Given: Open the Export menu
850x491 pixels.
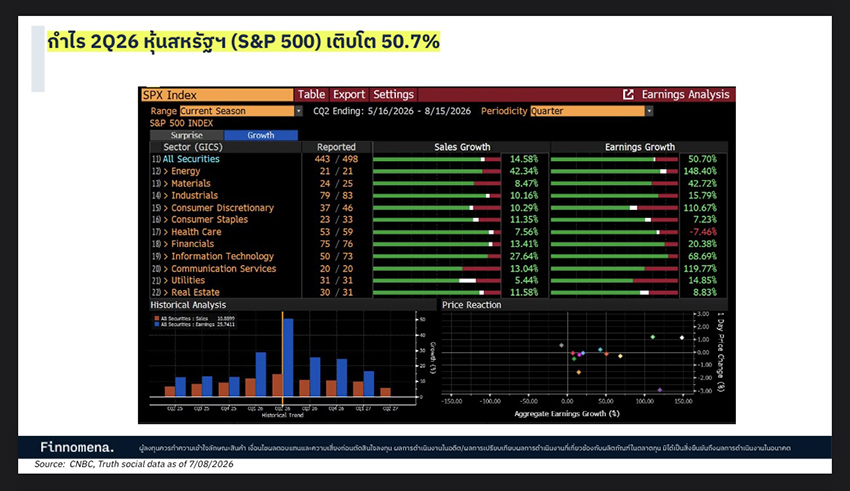Looking at the screenshot, I should (x=349, y=94).
